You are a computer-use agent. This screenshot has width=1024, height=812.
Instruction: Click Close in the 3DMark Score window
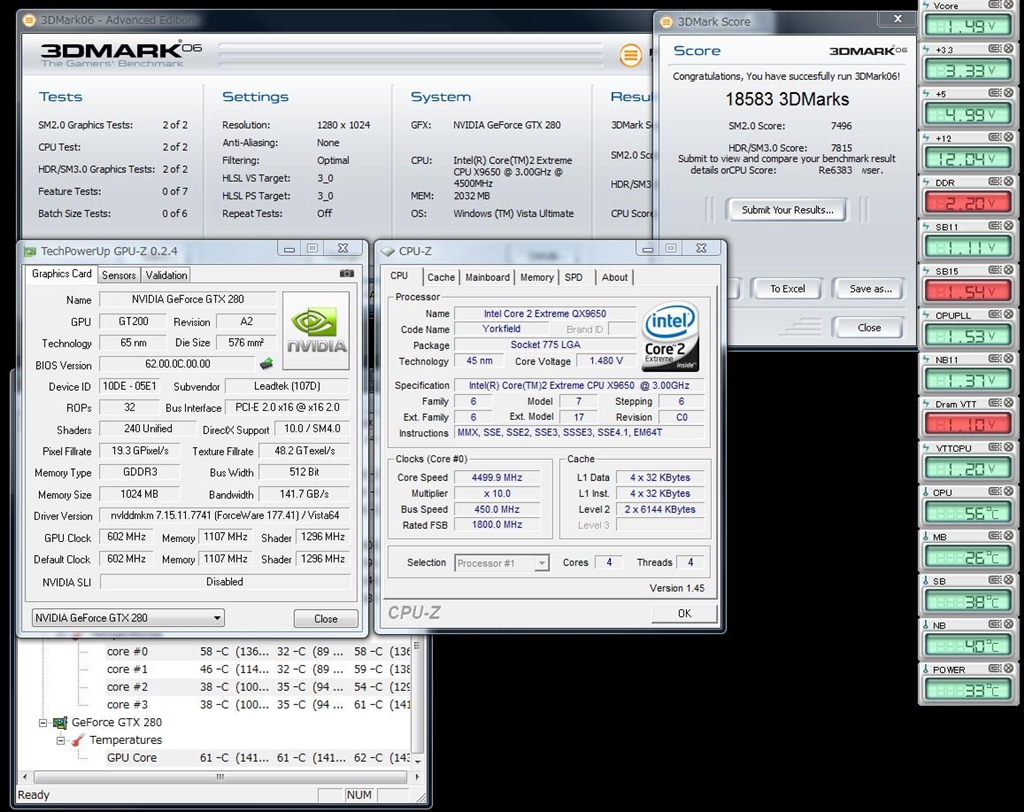tap(869, 327)
